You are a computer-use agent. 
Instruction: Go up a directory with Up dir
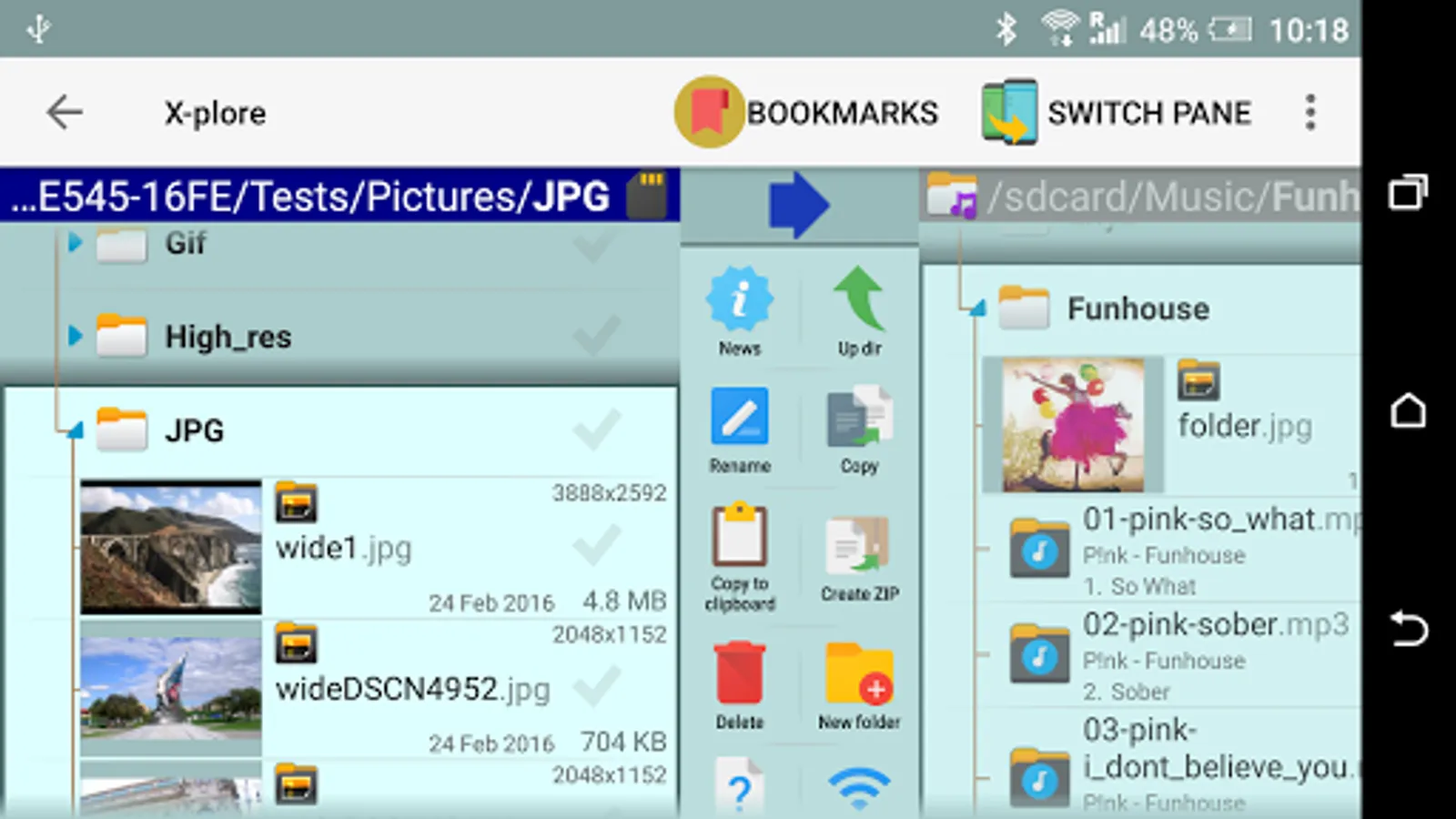coord(859,309)
